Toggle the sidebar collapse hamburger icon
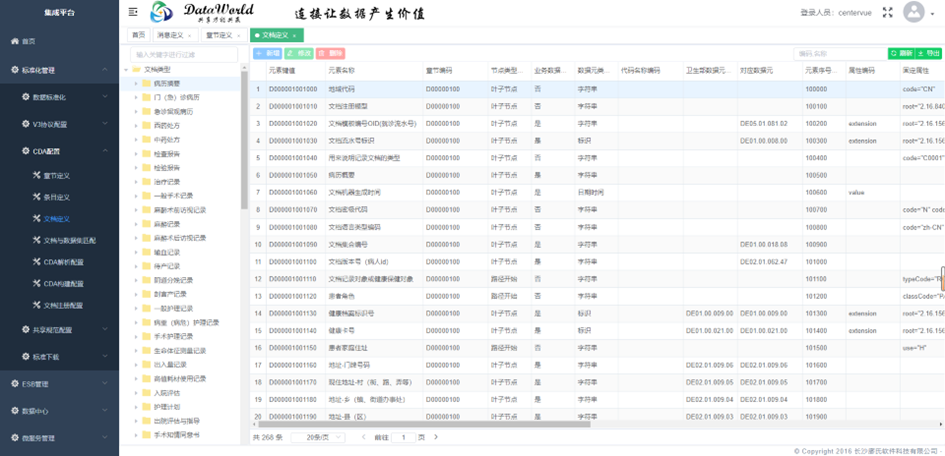The height and width of the screenshot is (456, 945). point(133,12)
